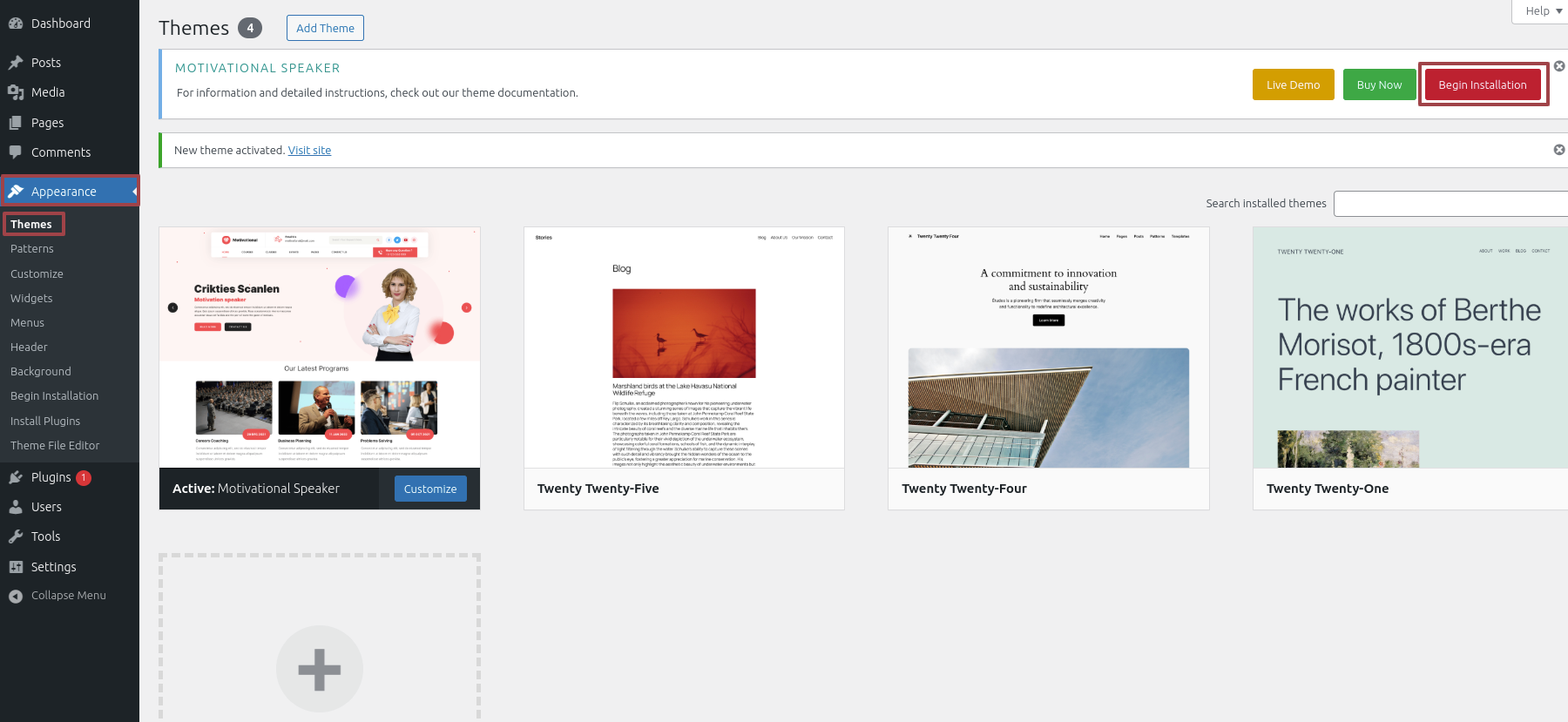1568x722 pixels.
Task: Dismiss the New theme activated notice
Action: click(x=1559, y=150)
